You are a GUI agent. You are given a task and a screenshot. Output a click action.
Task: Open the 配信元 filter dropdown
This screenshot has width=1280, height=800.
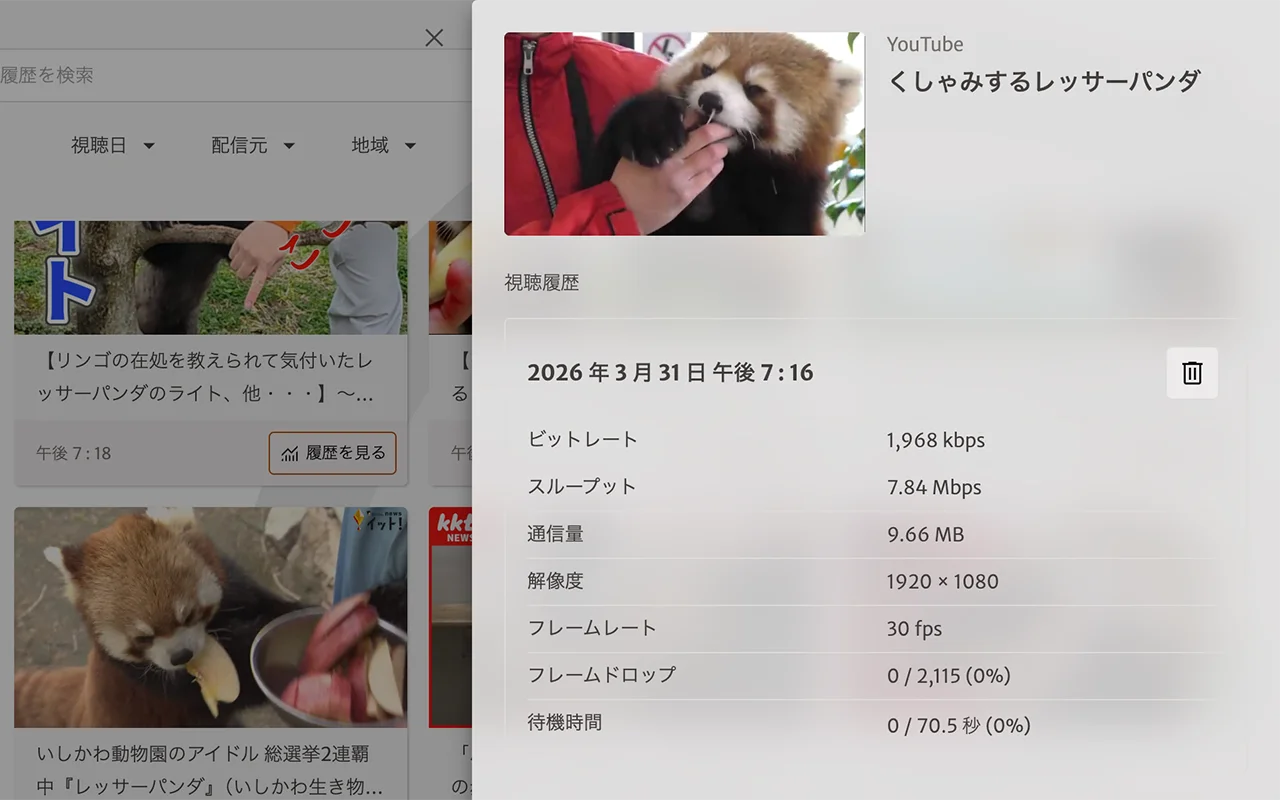pos(253,145)
